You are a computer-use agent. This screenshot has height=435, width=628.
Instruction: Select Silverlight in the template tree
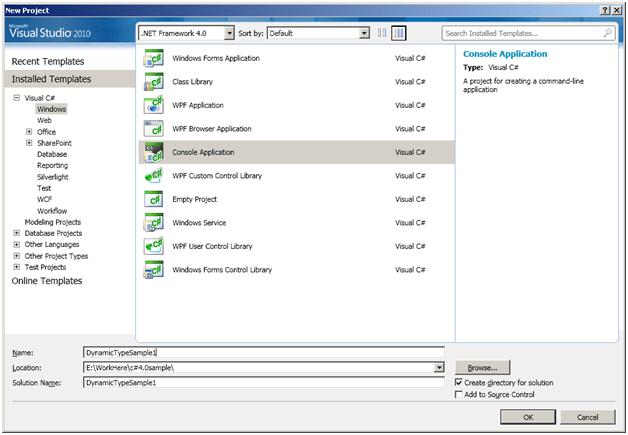pos(55,177)
